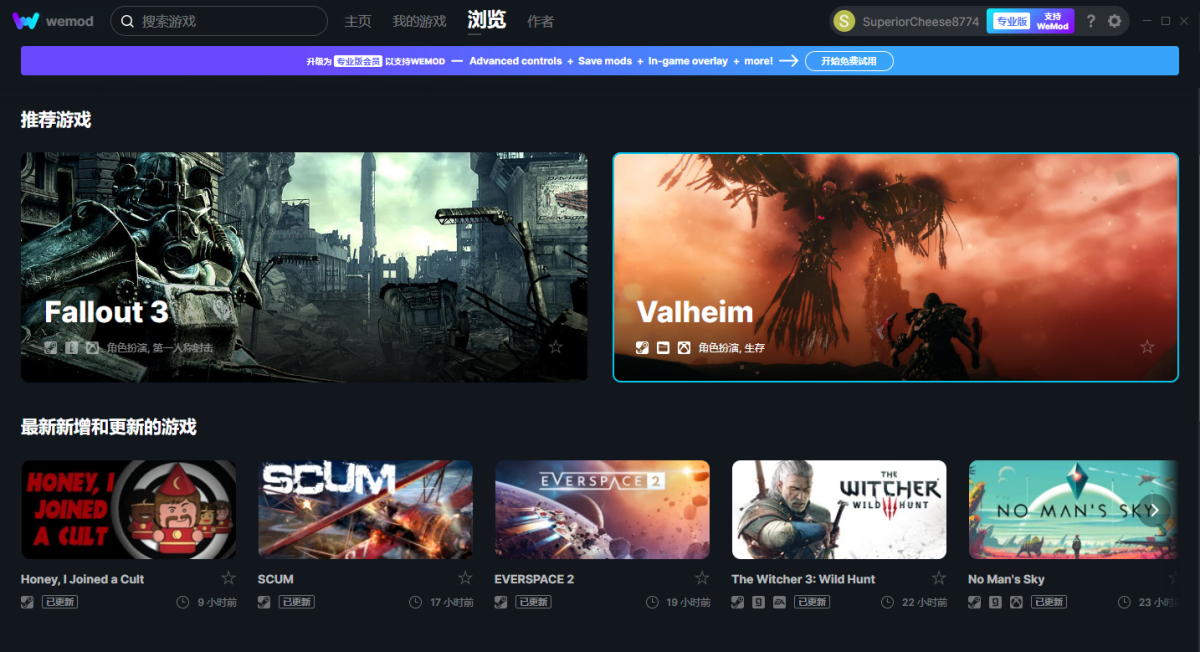1200x652 pixels.
Task: Show next games with the right chevron
Action: click(1153, 510)
